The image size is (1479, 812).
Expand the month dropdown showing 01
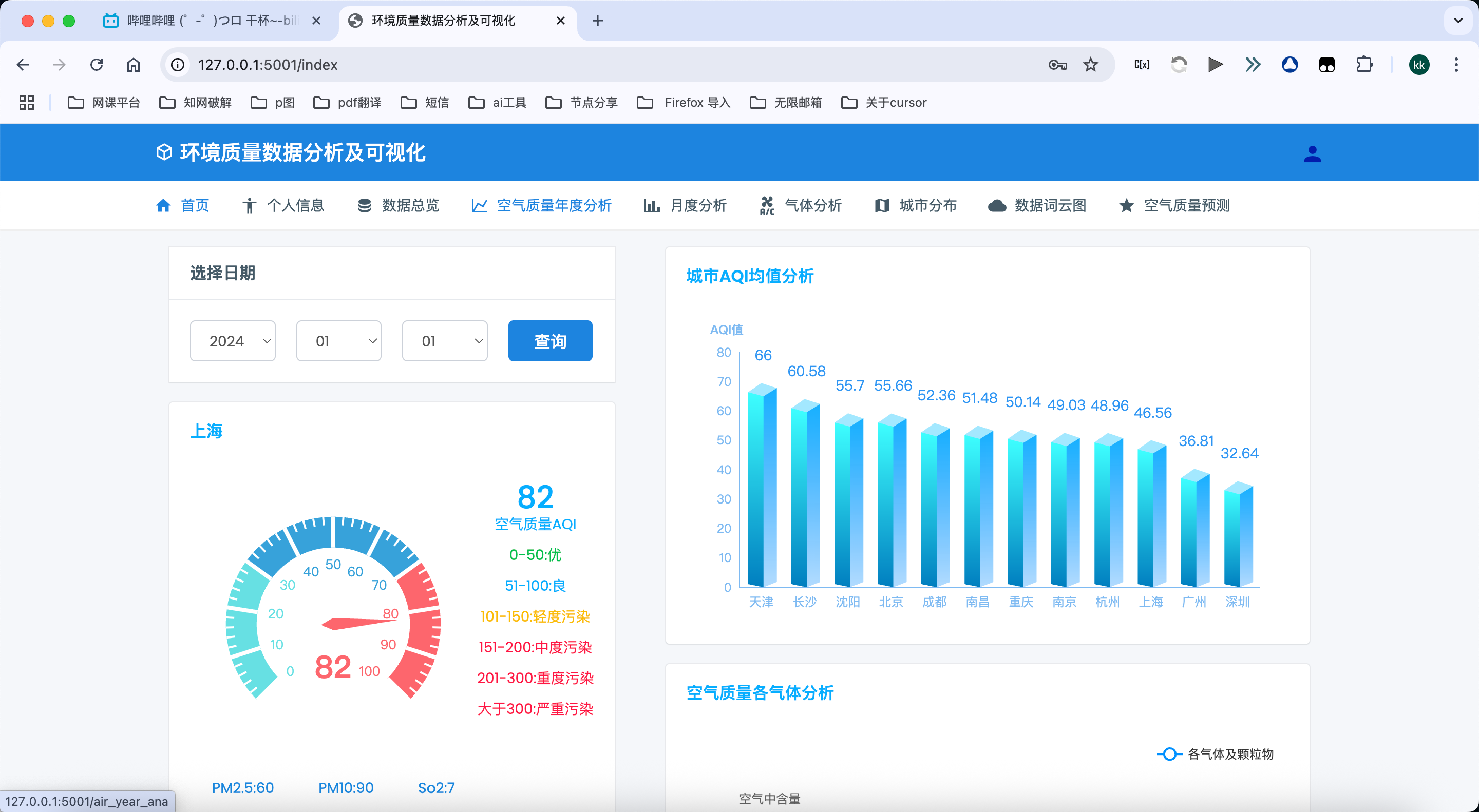click(x=339, y=341)
